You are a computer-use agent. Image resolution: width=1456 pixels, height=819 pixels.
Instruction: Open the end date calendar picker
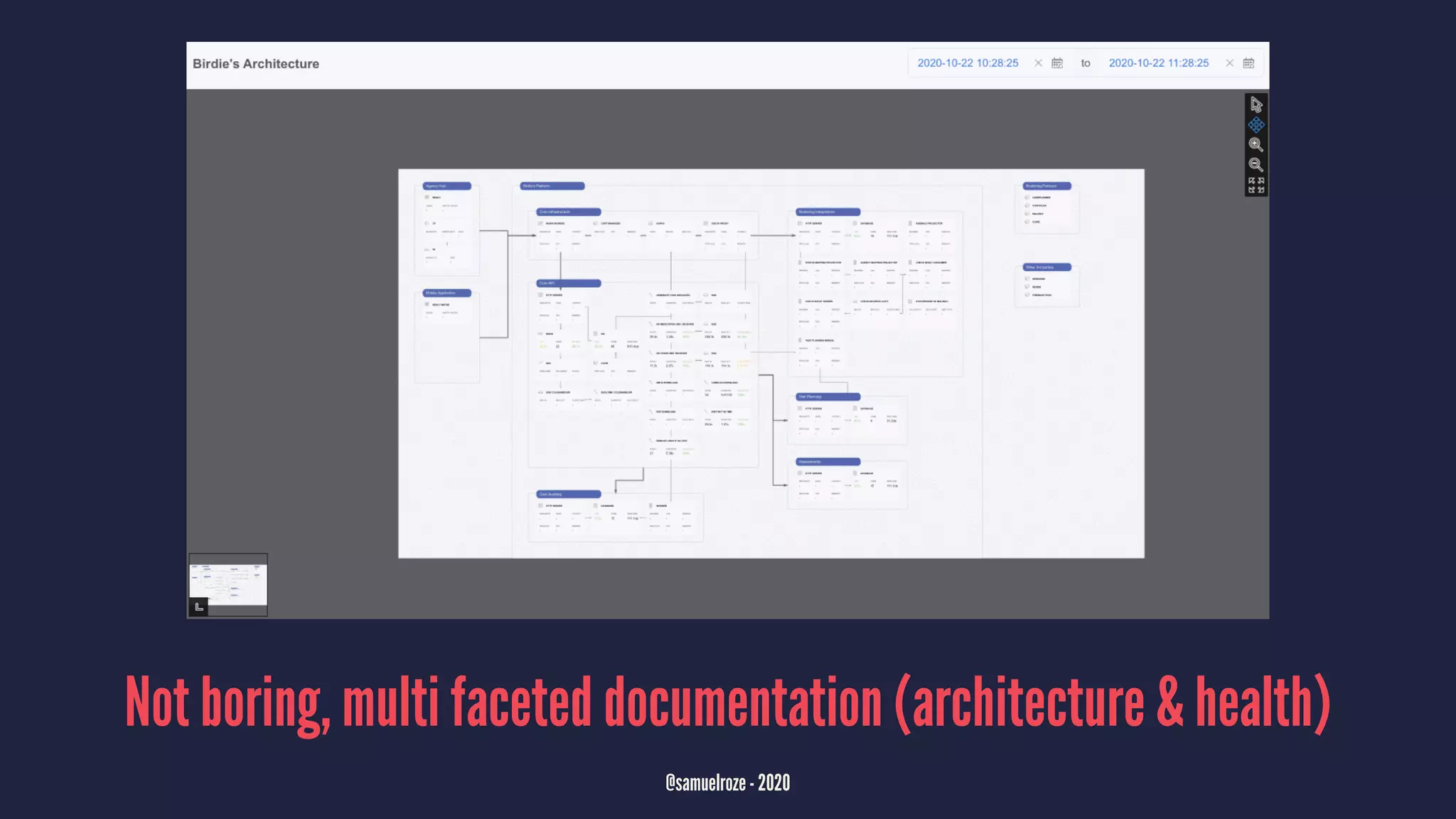click(1248, 63)
